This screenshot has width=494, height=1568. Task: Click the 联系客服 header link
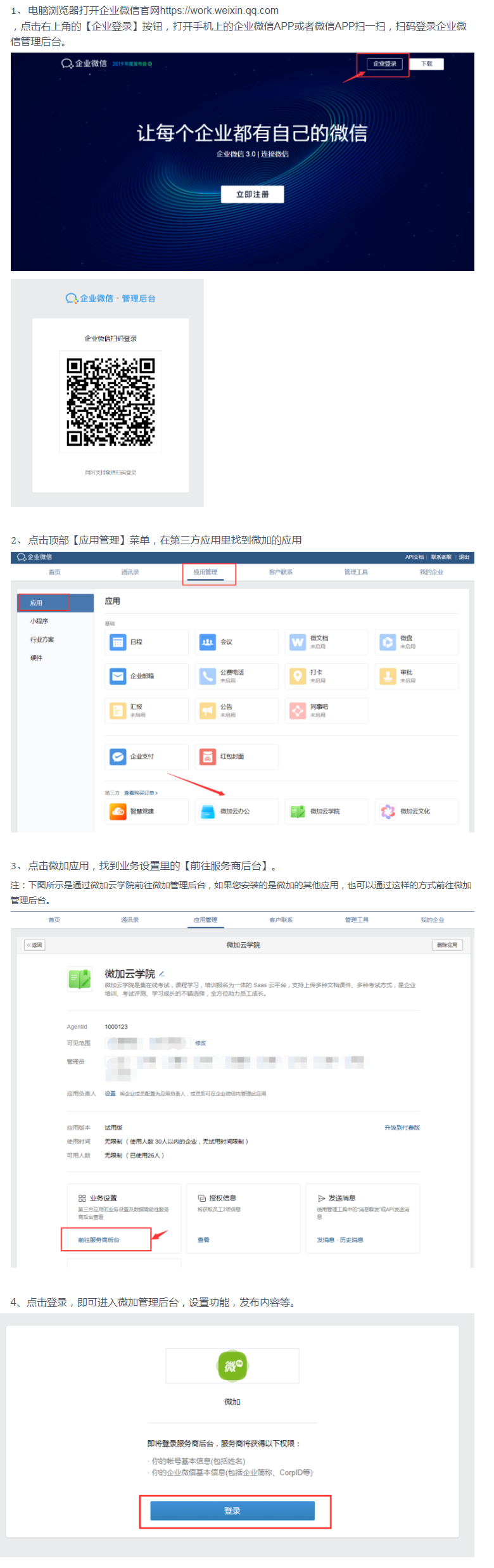(x=441, y=557)
